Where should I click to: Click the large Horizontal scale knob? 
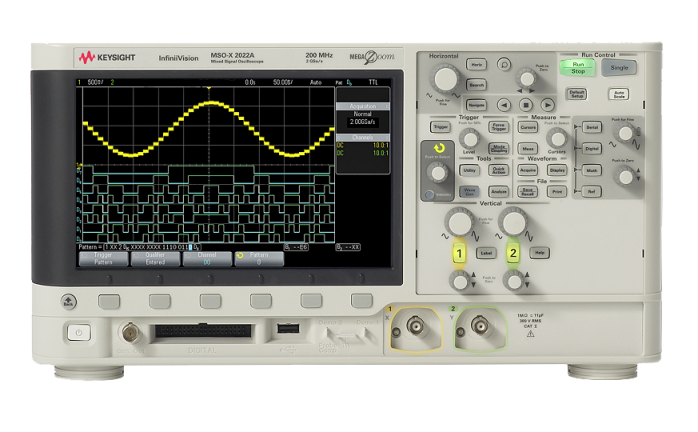pos(445,79)
